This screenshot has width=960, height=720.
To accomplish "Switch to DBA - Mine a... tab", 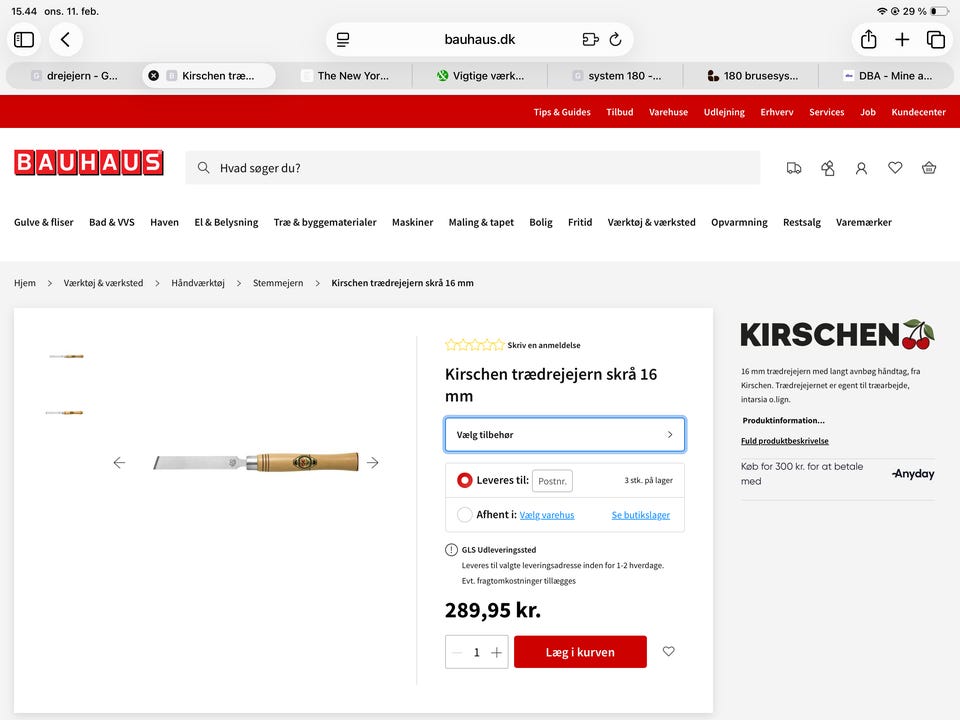I will (886, 76).
